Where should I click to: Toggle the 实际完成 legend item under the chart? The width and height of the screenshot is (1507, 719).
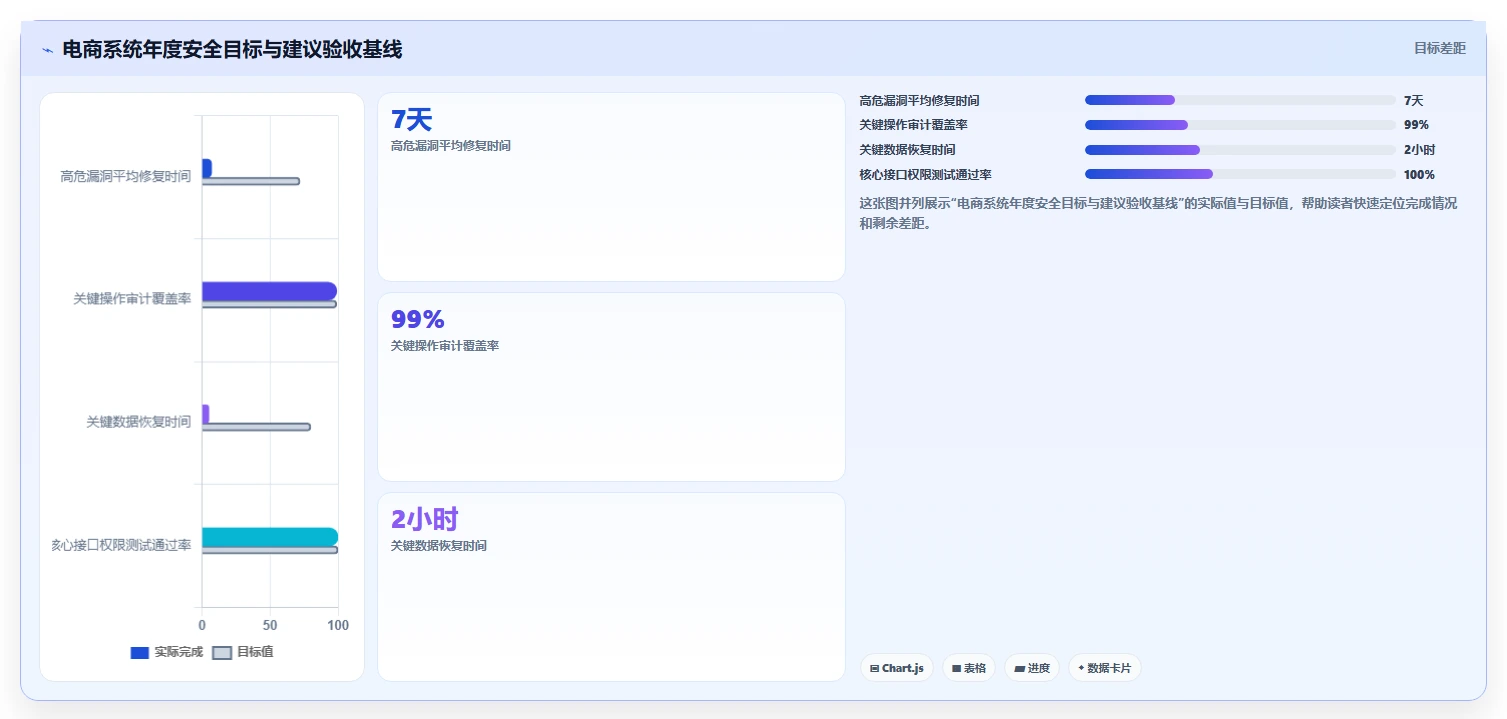tap(167, 652)
